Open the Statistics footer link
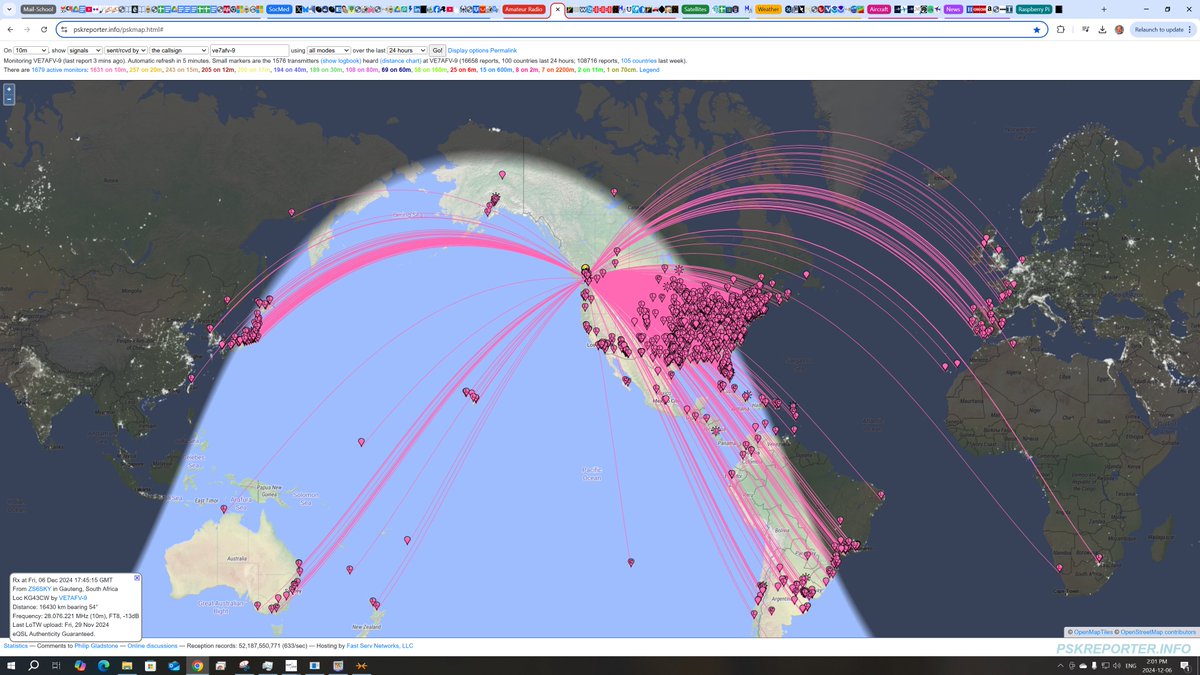 pos(16,646)
